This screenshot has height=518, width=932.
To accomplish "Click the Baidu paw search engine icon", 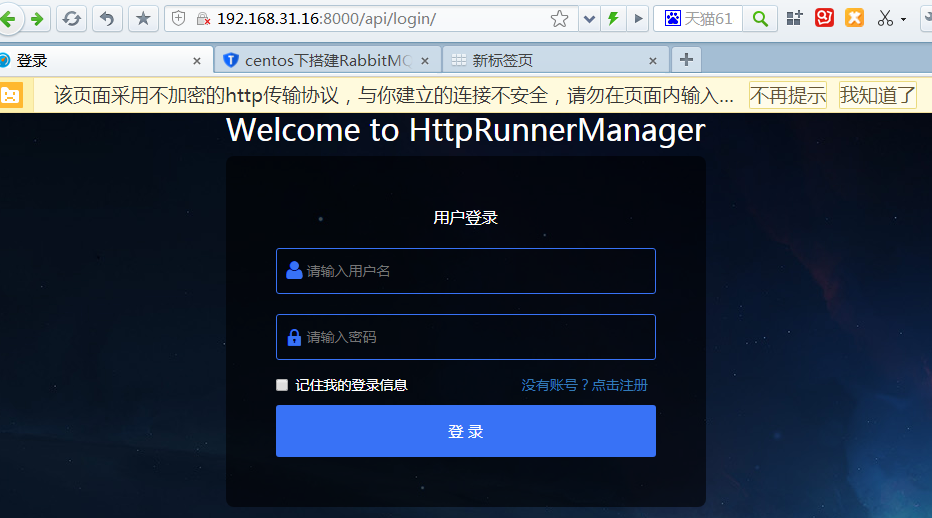I will click(672, 18).
